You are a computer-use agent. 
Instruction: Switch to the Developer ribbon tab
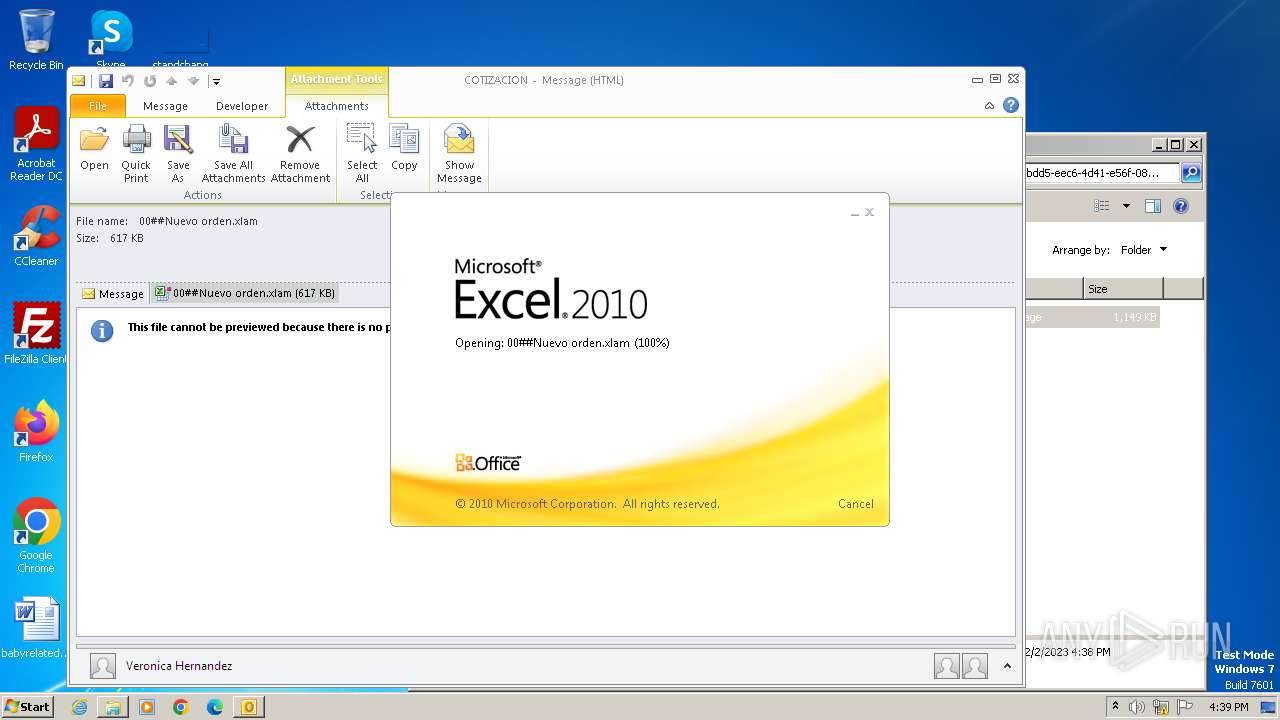(242, 106)
